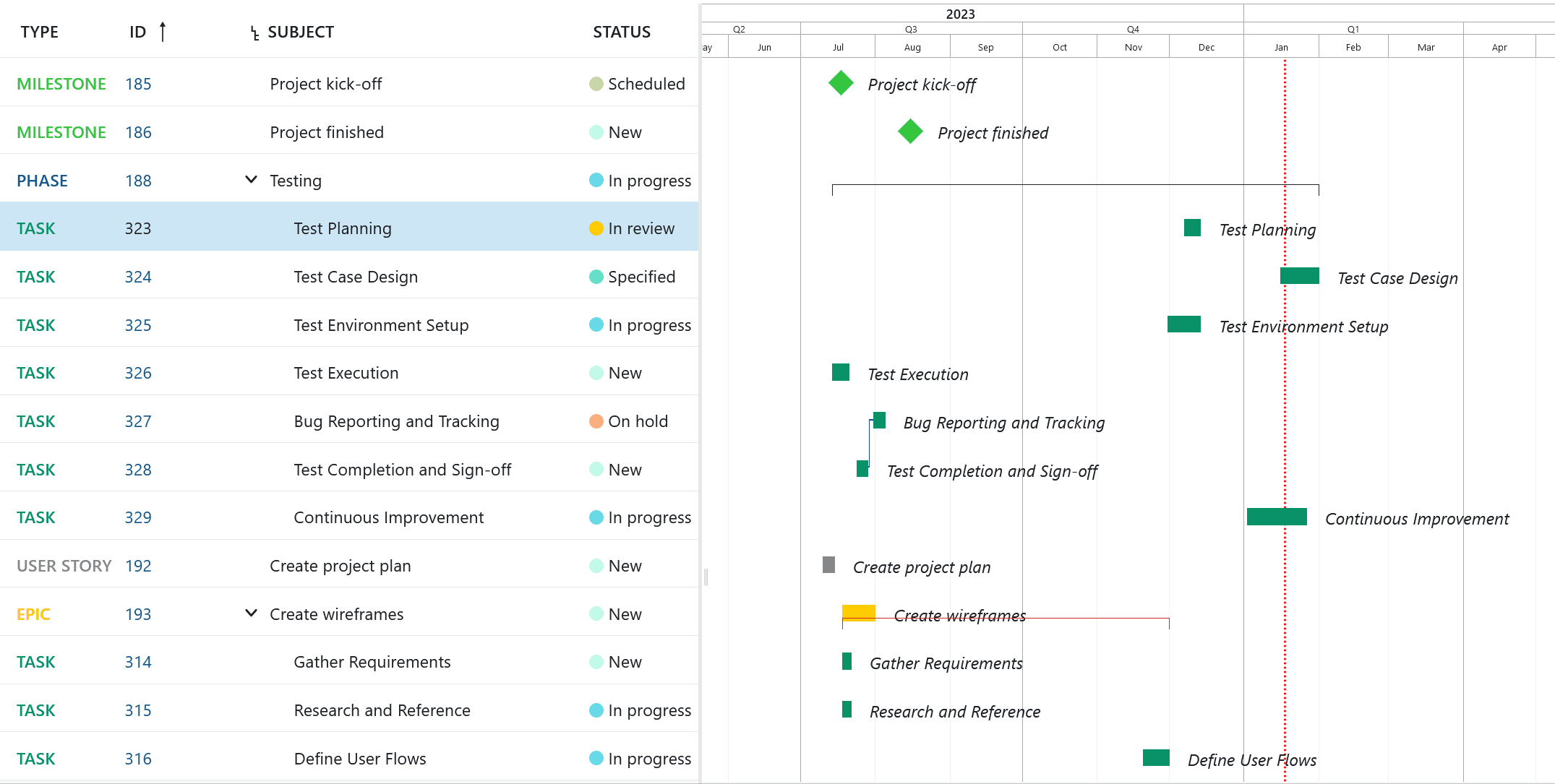Collapse the Create wireframes epic

coord(250,613)
